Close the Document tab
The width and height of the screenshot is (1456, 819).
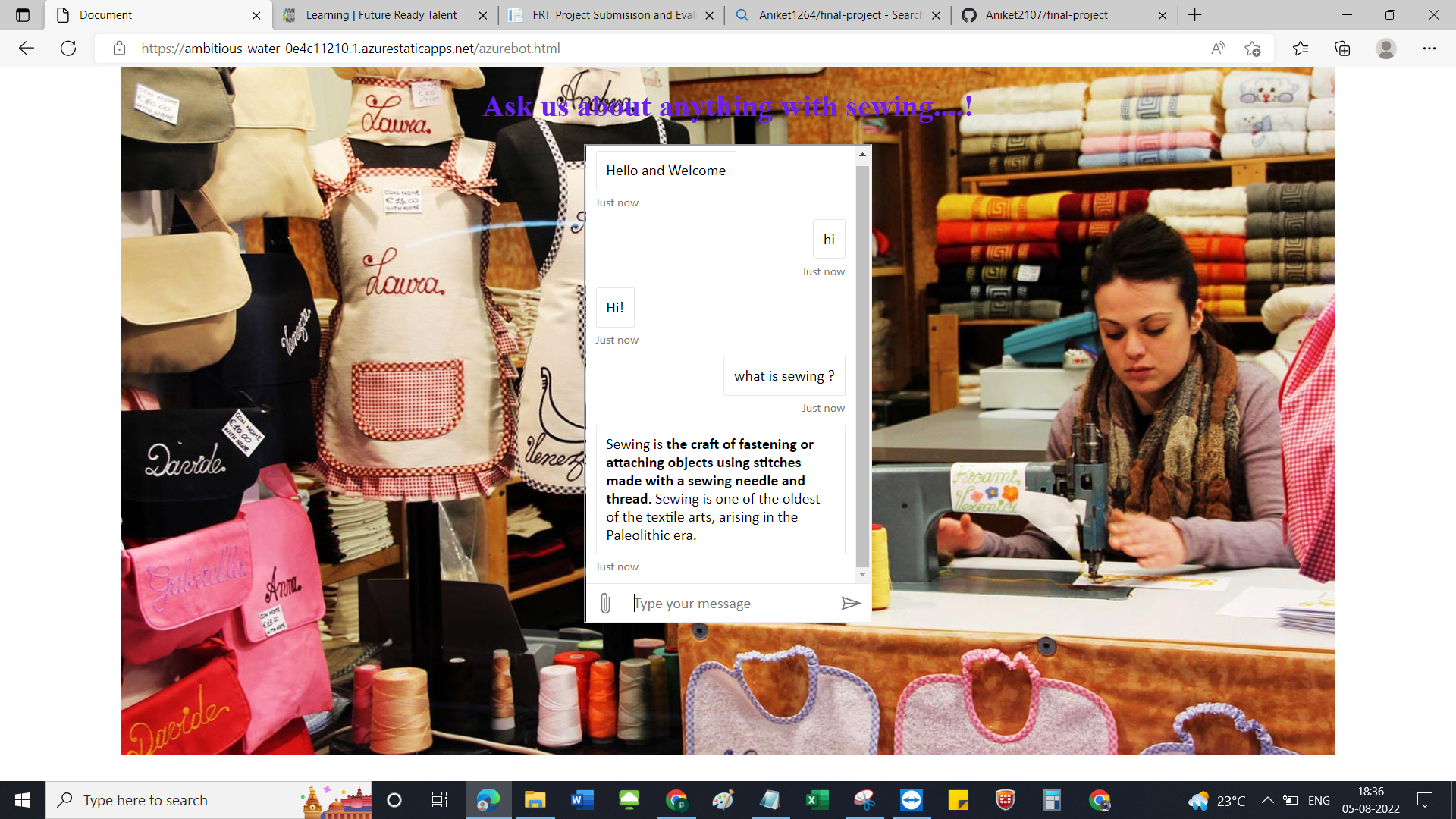[x=256, y=15]
